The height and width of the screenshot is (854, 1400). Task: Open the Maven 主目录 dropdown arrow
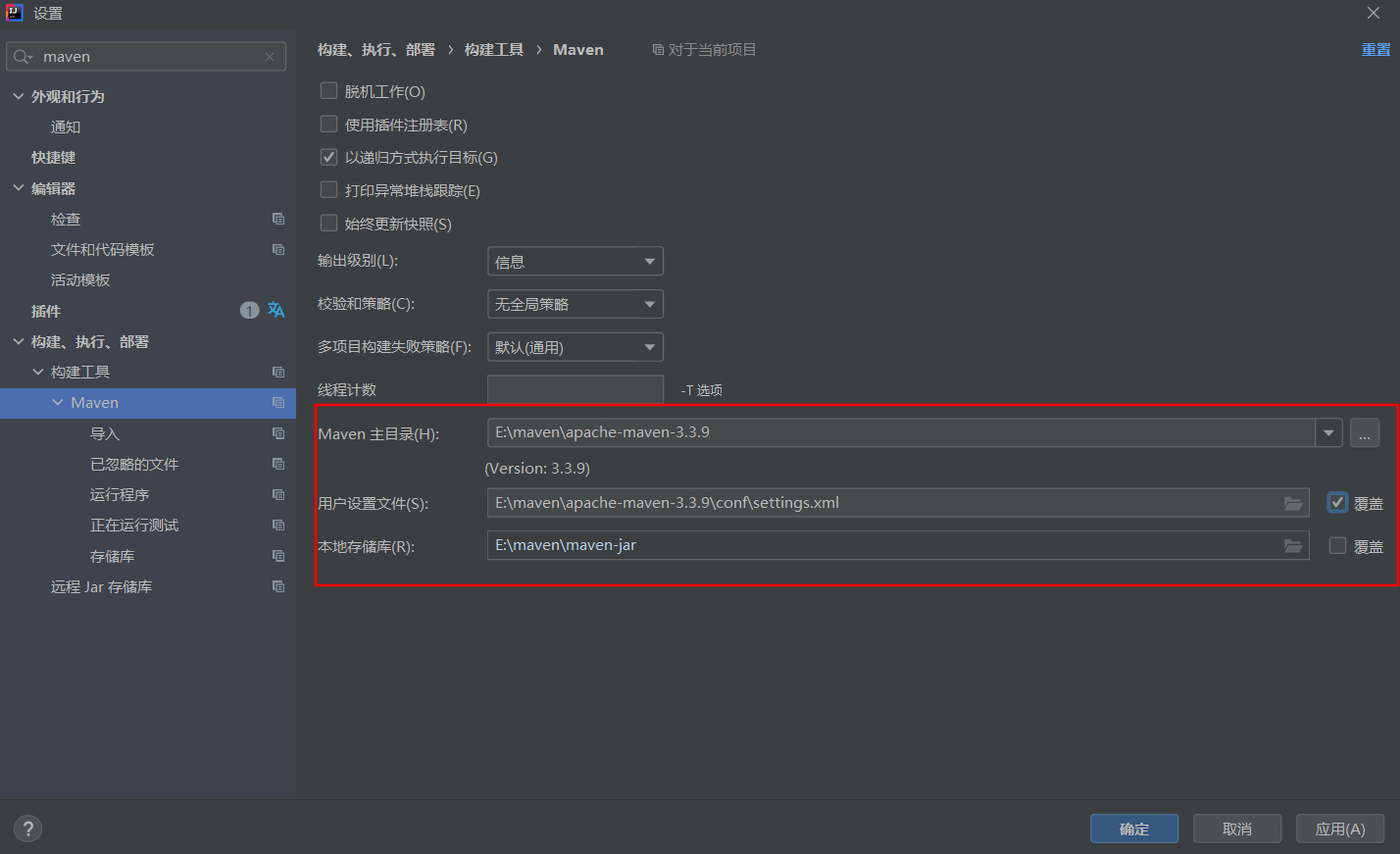pos(1328,432)
